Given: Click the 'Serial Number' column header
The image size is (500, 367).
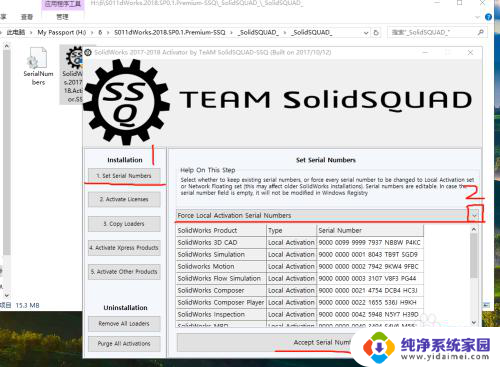Looking at the screenshot, I should pyautogui.click(x=370, y=230).
